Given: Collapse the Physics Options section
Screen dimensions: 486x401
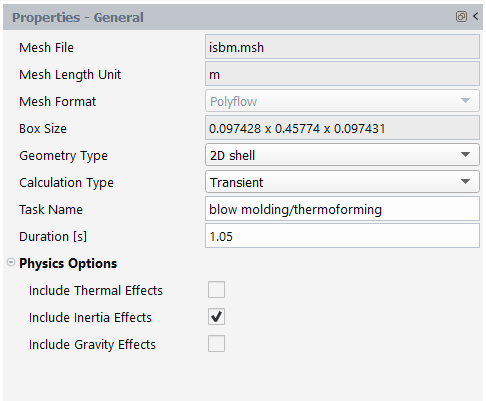Looking at the screenshot, I should [x=11, y=263].
